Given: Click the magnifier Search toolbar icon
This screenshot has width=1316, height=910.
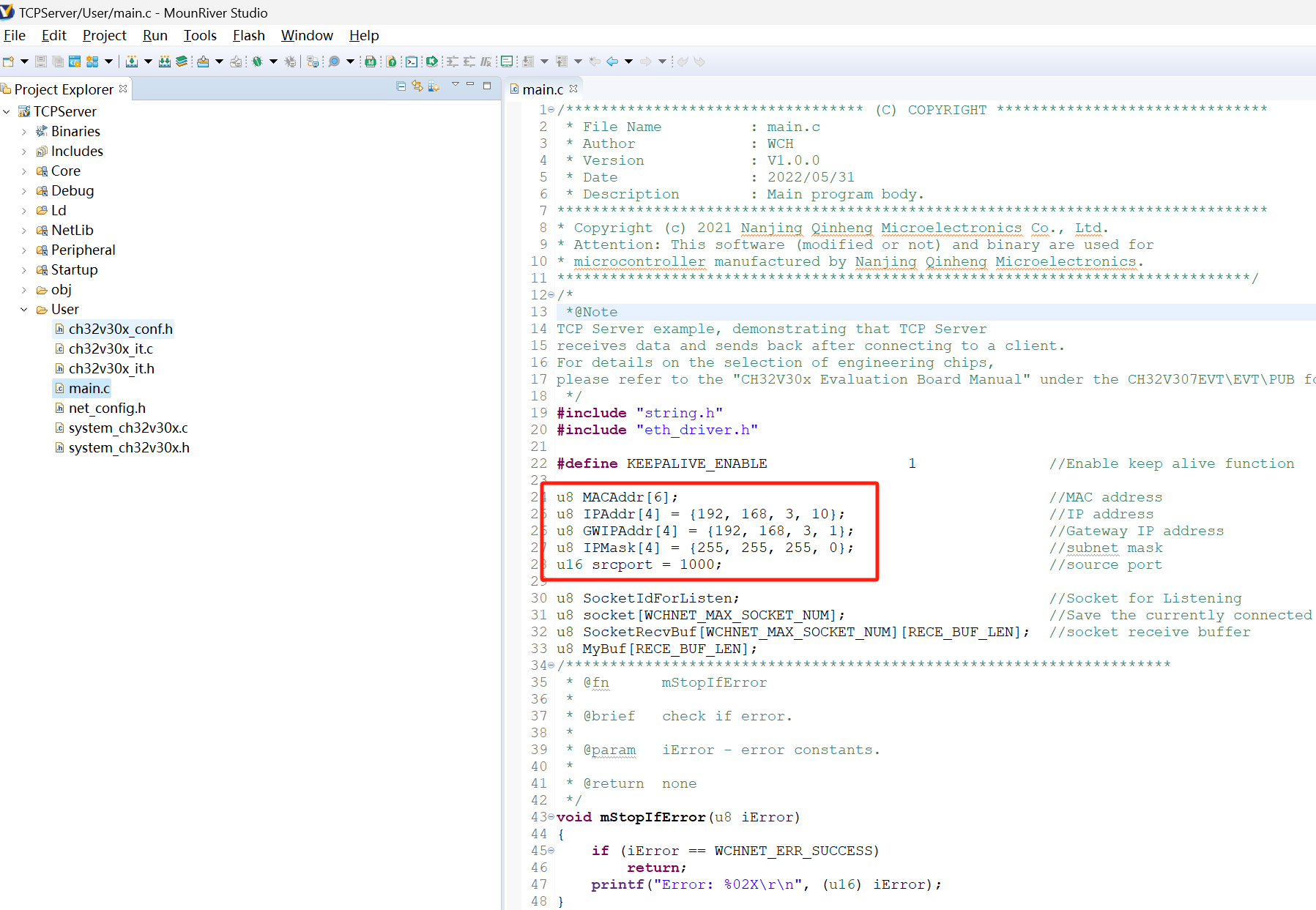Looking at the screenshot, I should click(x=334, y=61).
